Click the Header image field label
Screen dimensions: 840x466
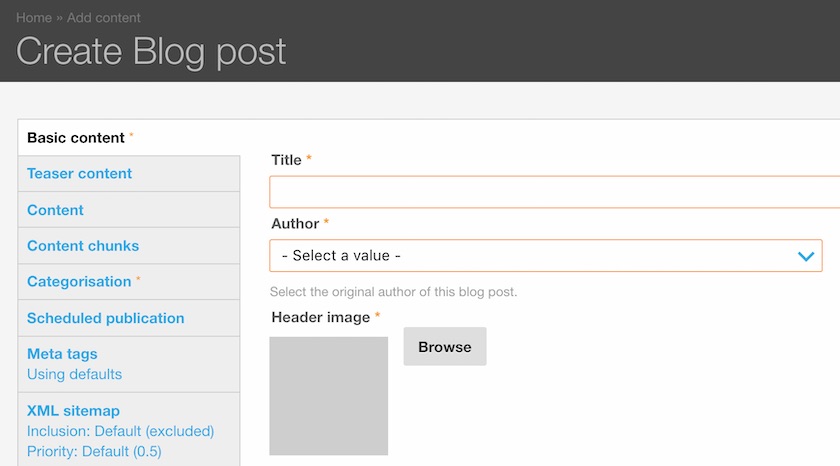pyautogui.click(x=320, y=317)
